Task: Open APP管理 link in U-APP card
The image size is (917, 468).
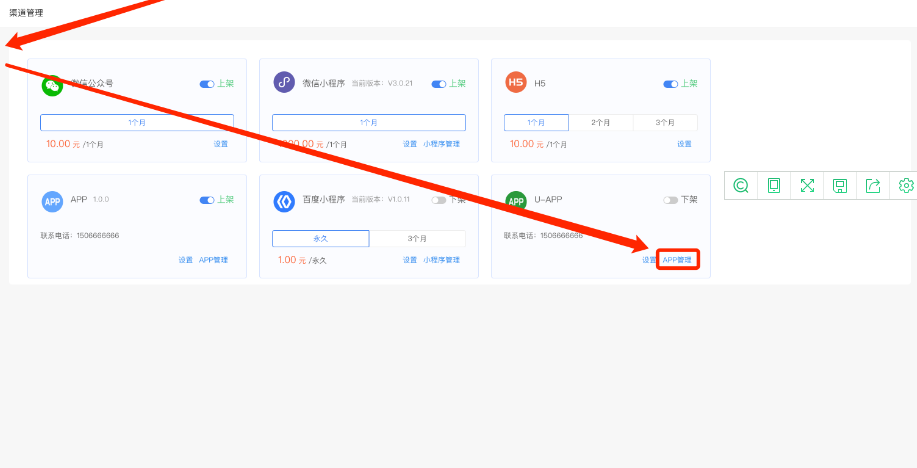Action: point(677,260)
